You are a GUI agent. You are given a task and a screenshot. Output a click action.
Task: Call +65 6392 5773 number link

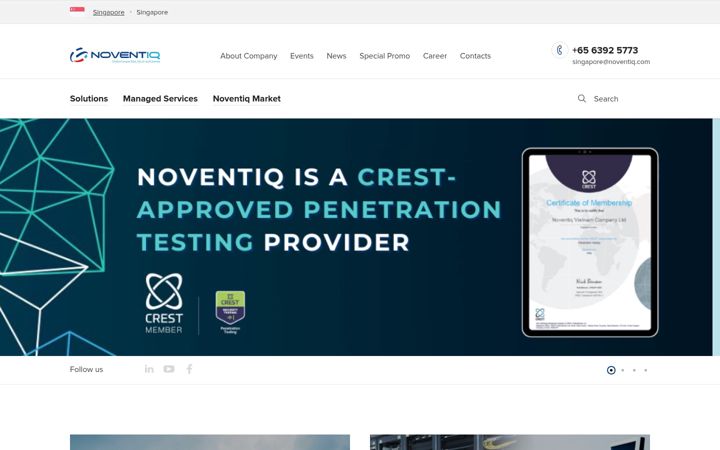click(605, 50)
